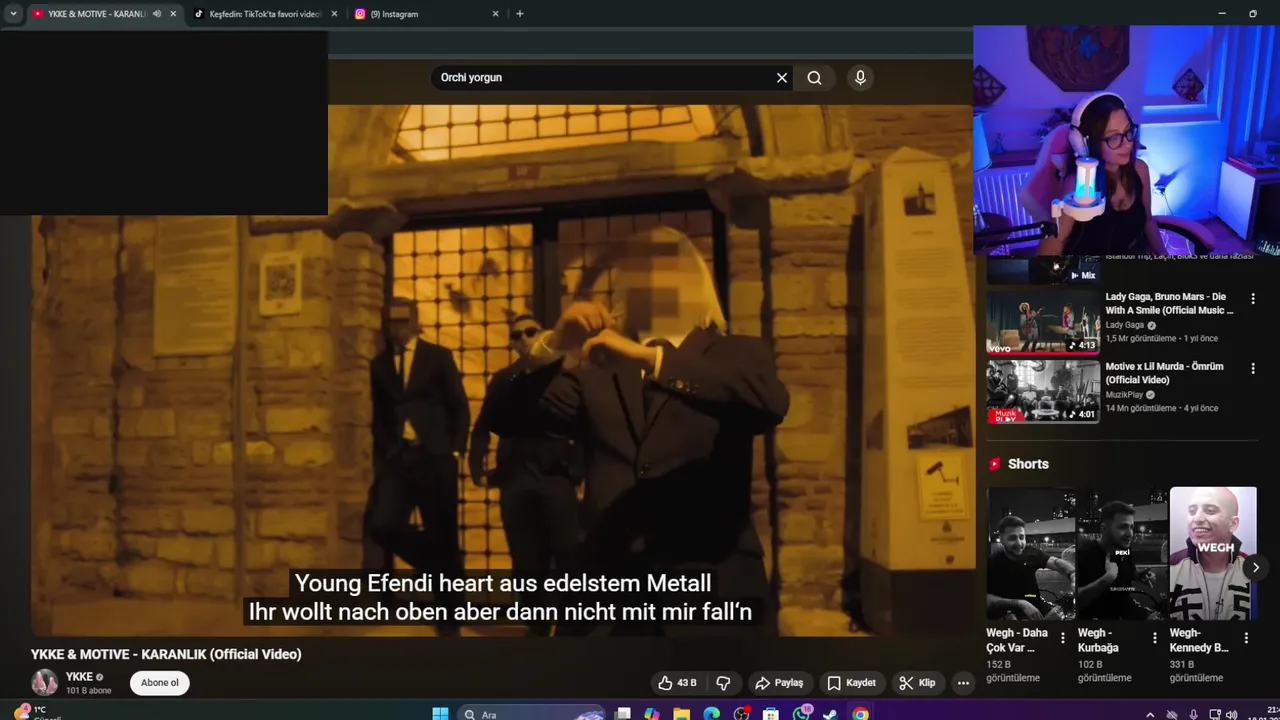Open network status tray icon
This screenshot has height=720, width=1280.
click(1214, 714)
